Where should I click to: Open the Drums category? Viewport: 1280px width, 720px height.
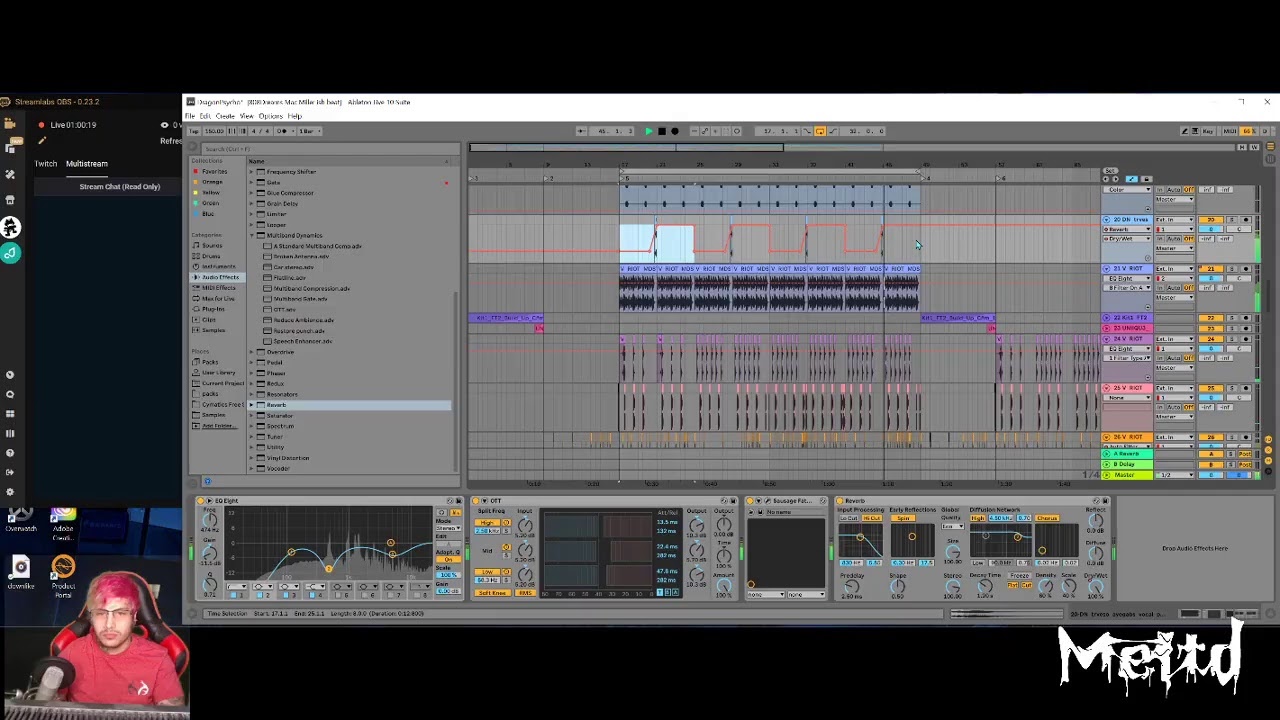pos(211,256)
